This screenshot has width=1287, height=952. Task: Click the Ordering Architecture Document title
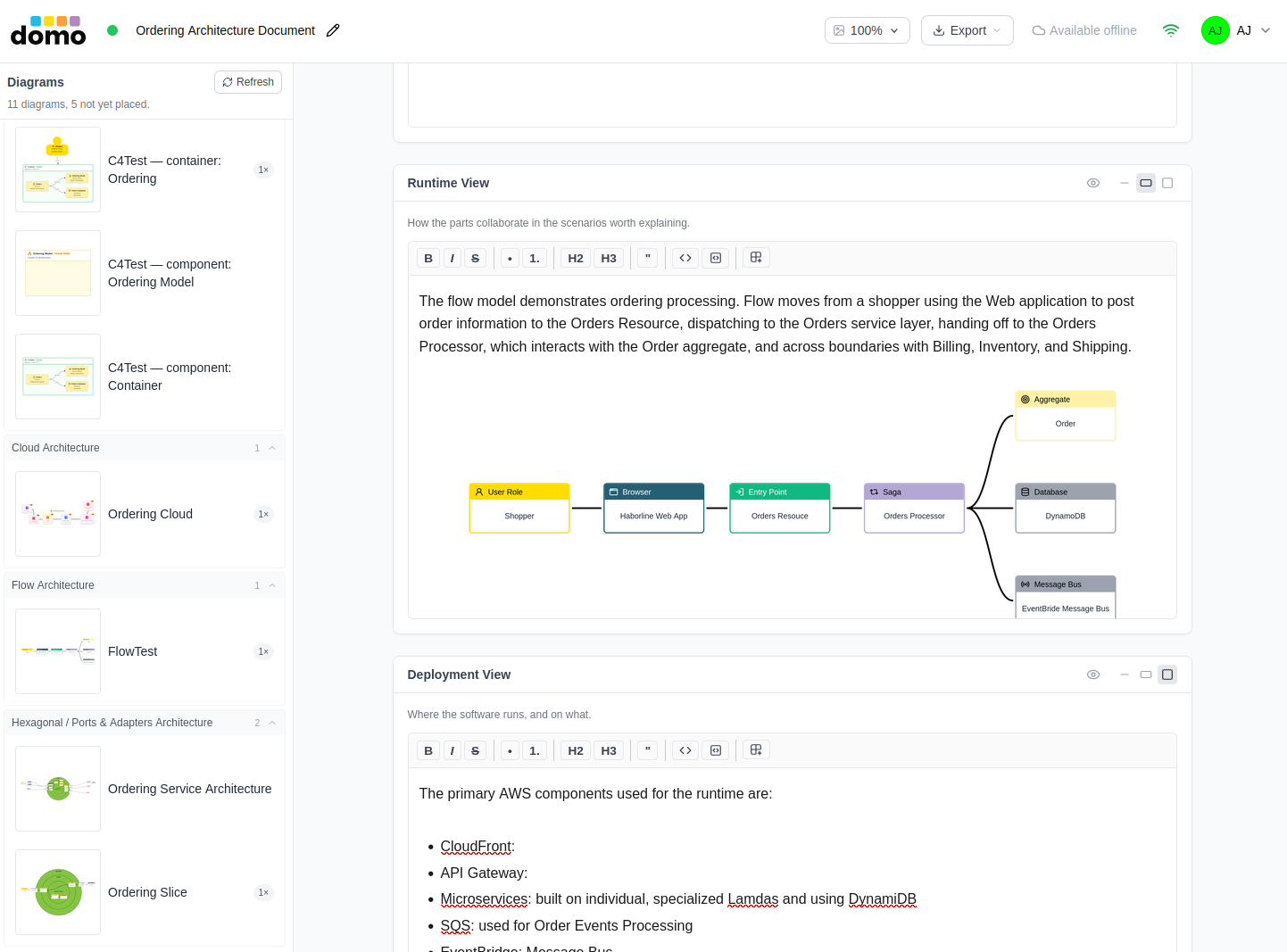point(226,30)
